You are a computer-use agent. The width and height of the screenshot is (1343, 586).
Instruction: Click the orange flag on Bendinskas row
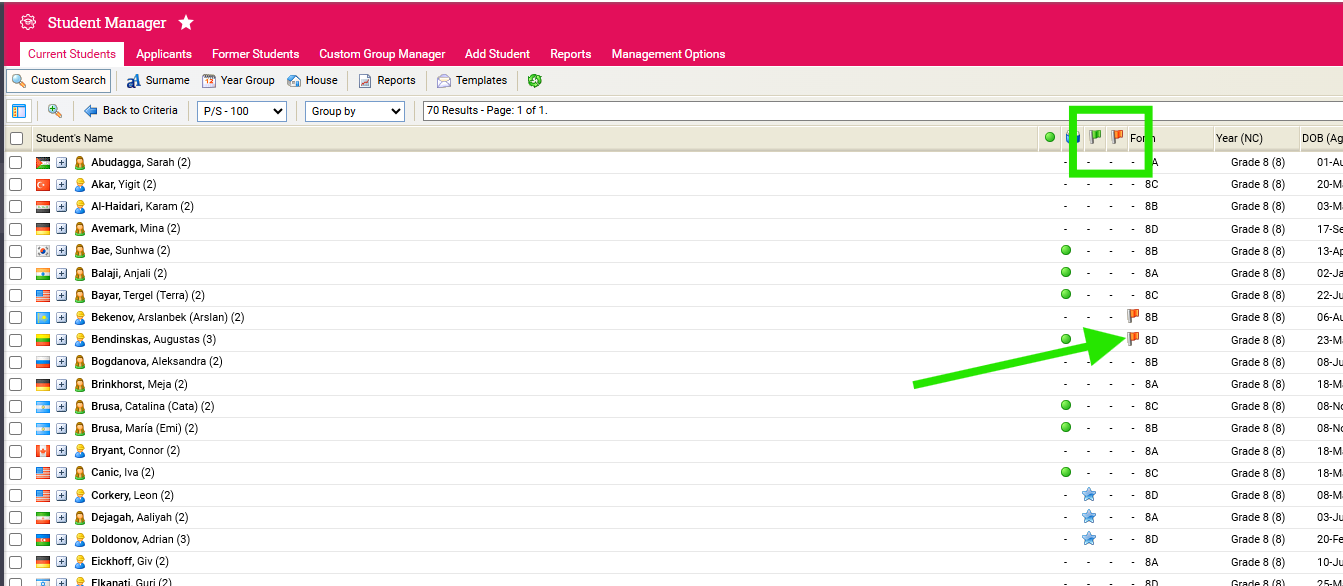pos(1132,339)
